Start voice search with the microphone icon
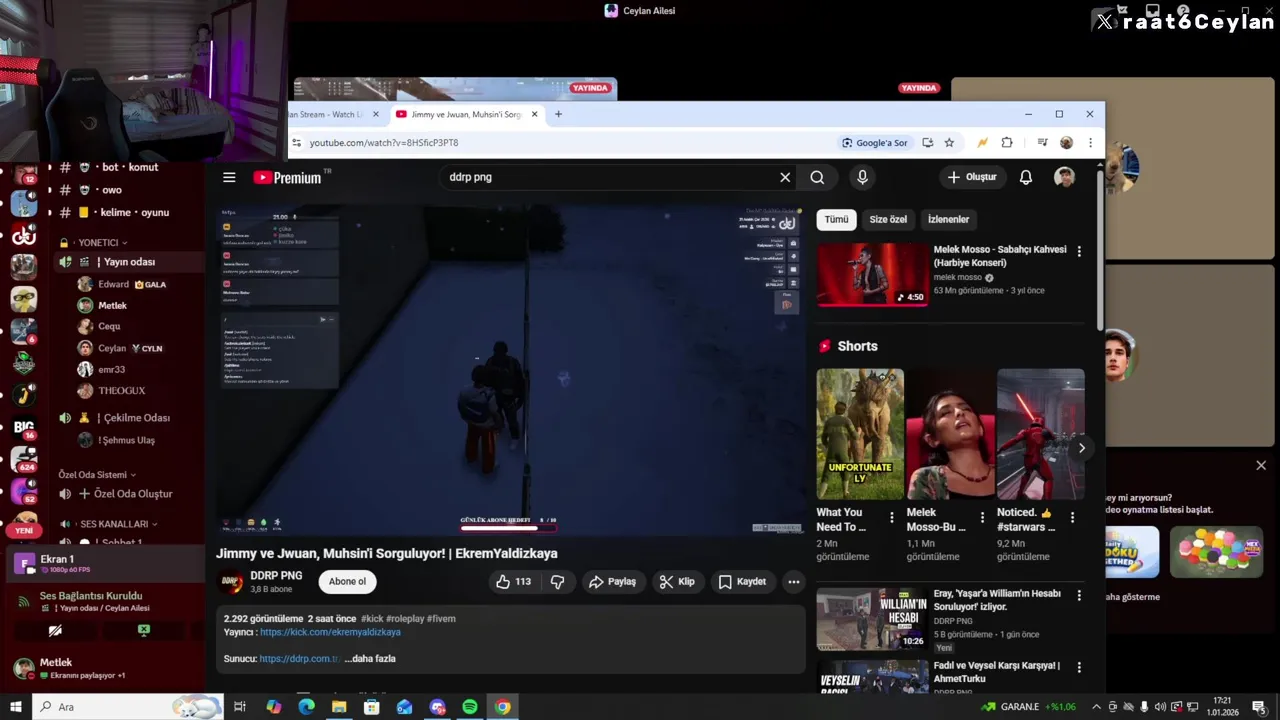The width and height of the screenshot is (1280, 720). [862, 177]
